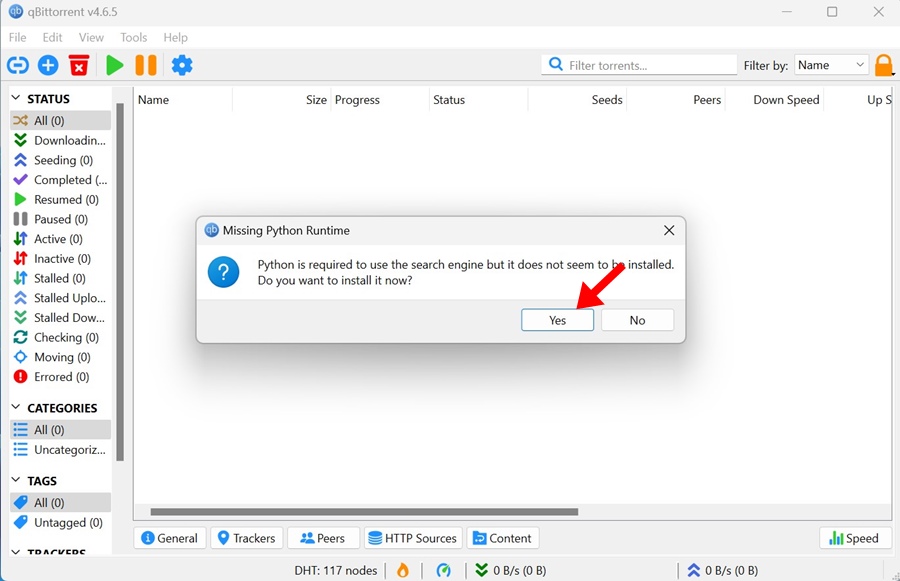Switch to the General tab
Viewport: 900px width, 581px height.
[x=170, y=538]
